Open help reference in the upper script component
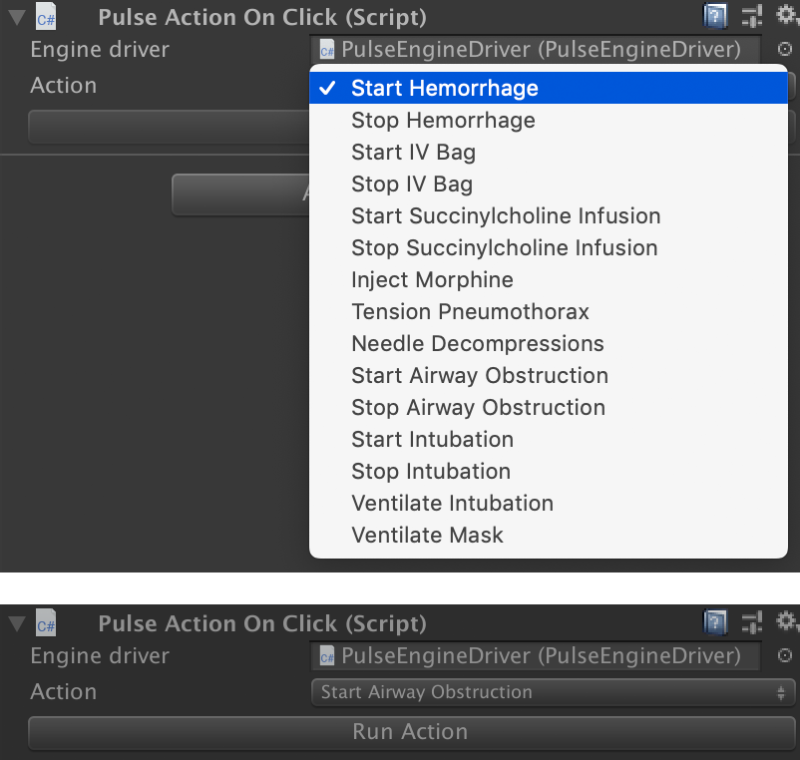The image size is (800, 760). [715, 16]
